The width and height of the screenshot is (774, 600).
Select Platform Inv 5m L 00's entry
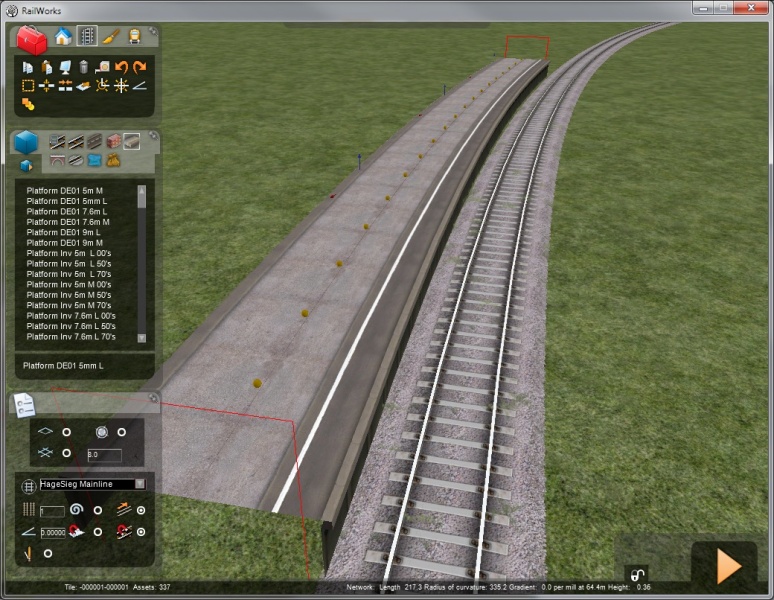click(69, 253)
